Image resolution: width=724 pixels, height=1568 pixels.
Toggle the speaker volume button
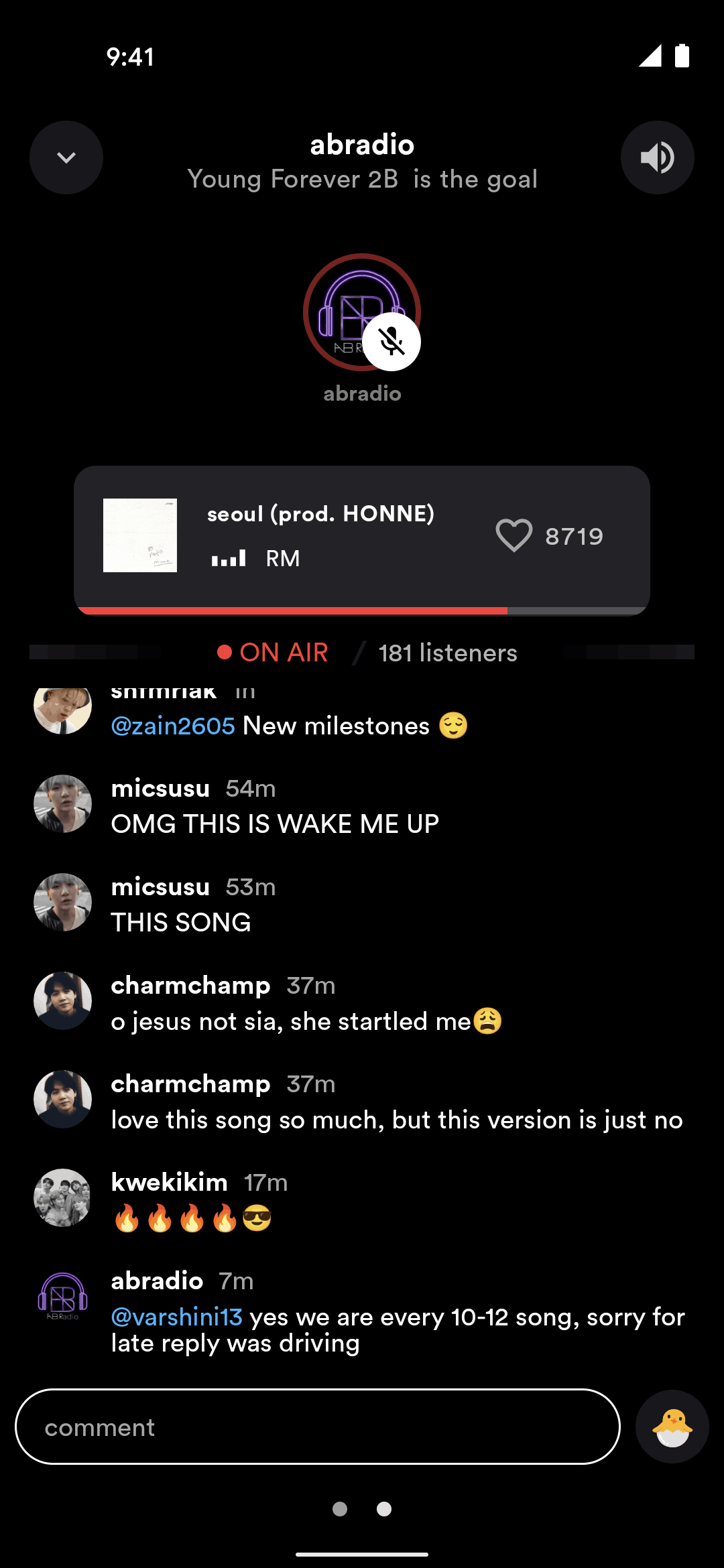657,157
